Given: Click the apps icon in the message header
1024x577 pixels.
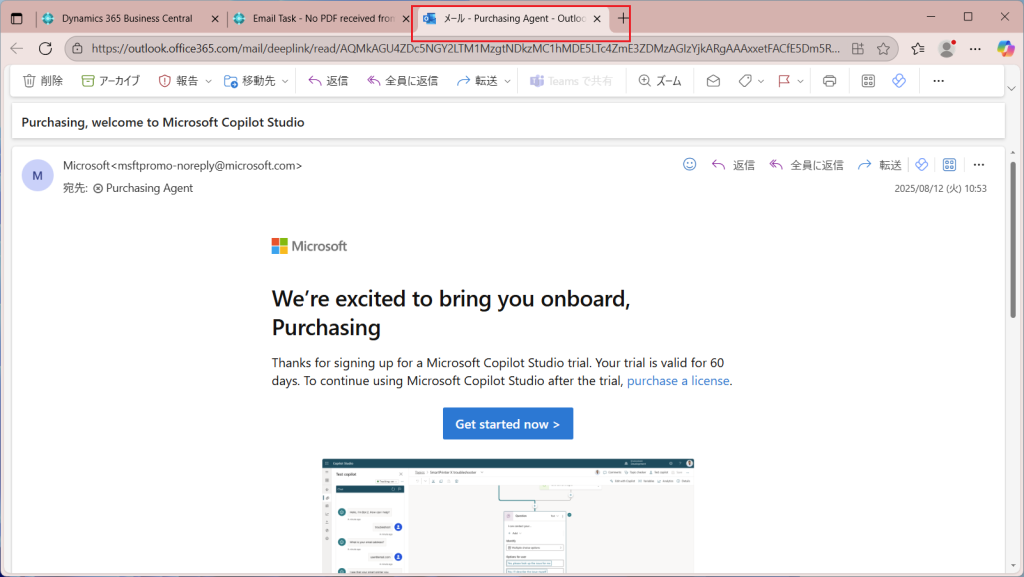Looking at the screenshot, I should coord(950,164).
